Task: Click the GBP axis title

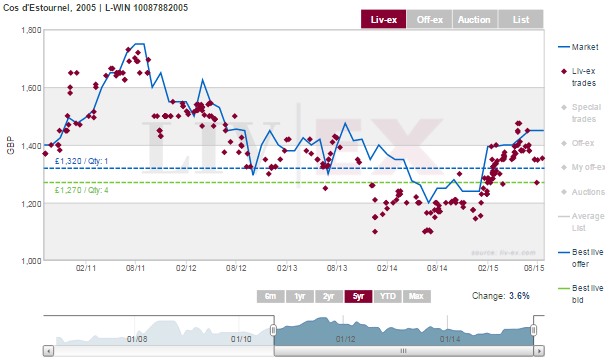Action: click(11, 145)
